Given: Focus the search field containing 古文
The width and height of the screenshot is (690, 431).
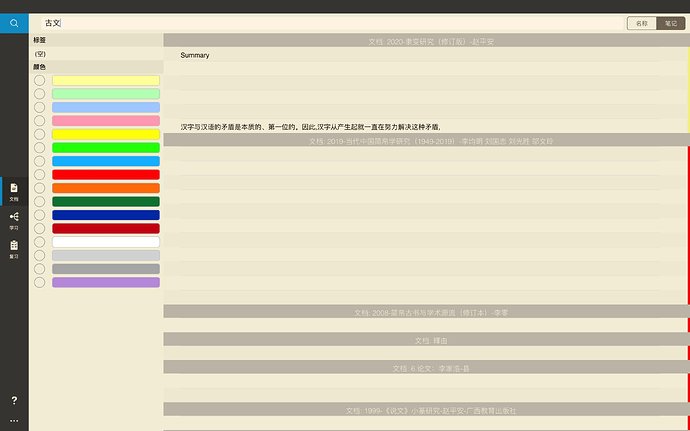Looking at the screenshot, I should pos(332,23).
